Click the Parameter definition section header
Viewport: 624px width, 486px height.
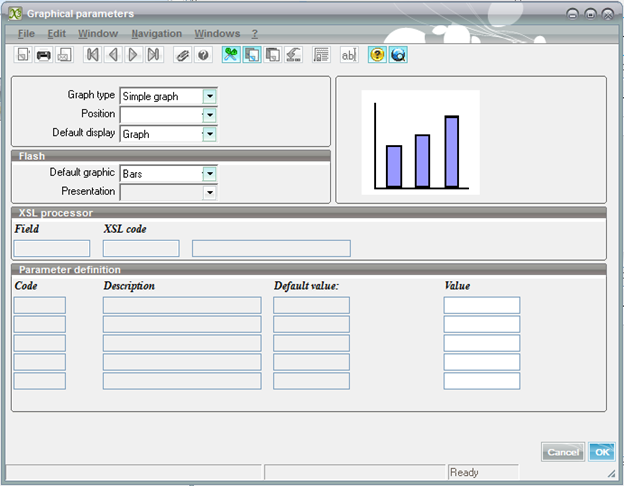coord(309,270)
